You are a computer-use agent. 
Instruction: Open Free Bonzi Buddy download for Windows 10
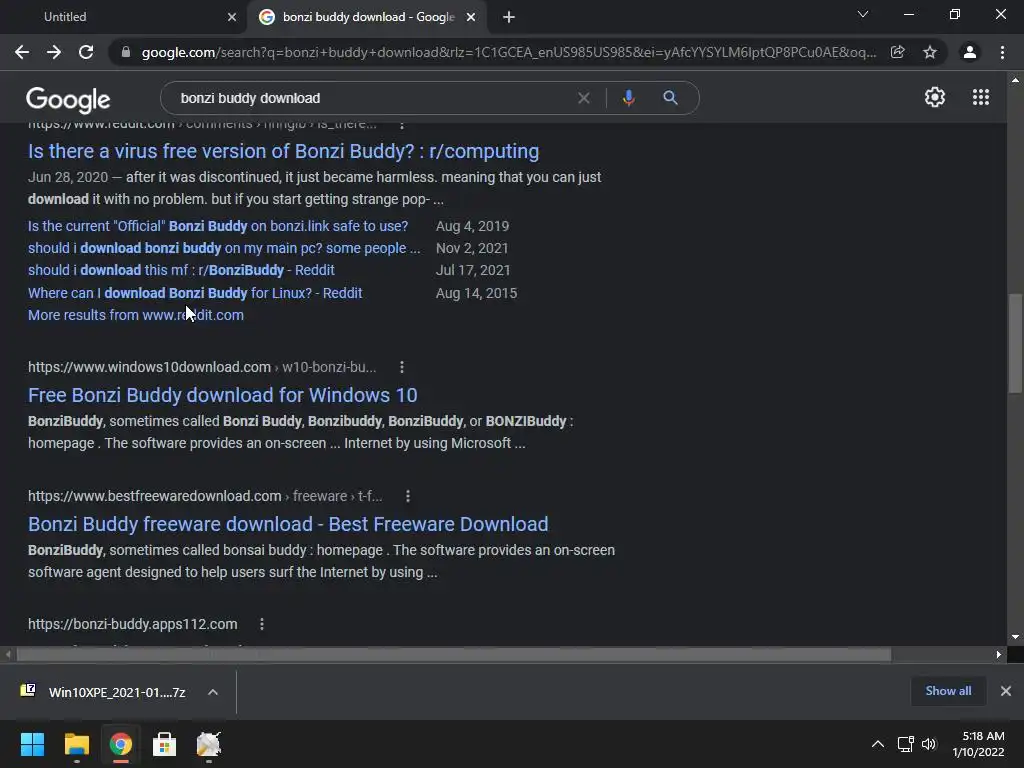coord(223,395)
